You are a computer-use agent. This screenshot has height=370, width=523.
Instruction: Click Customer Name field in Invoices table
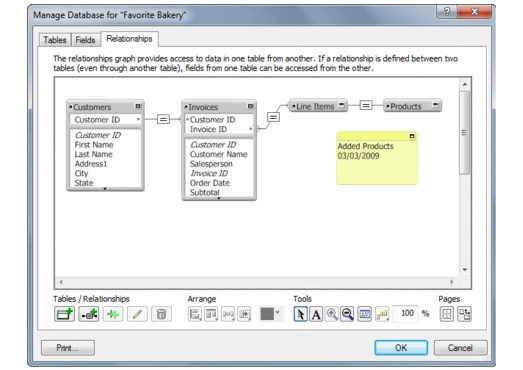pyautogui.click(x=218, y=154)
